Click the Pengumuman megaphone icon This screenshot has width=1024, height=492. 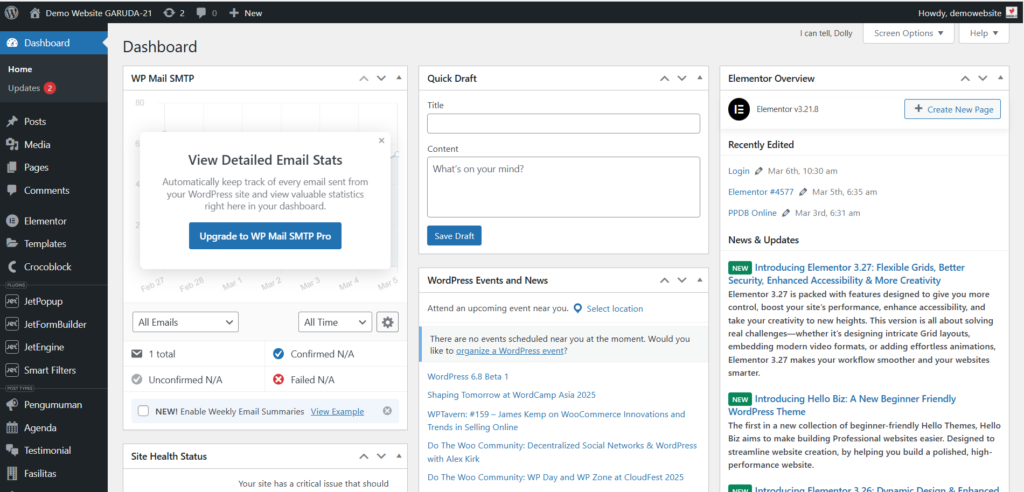[x=12, y=404]
